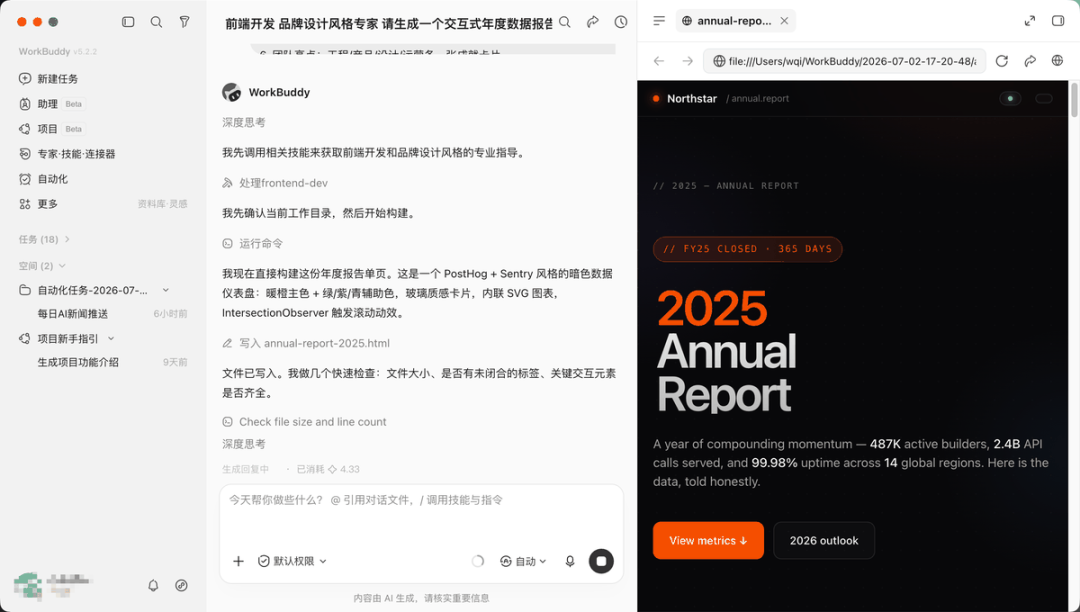
Task: Reload the preview page
Action: 1001,61
